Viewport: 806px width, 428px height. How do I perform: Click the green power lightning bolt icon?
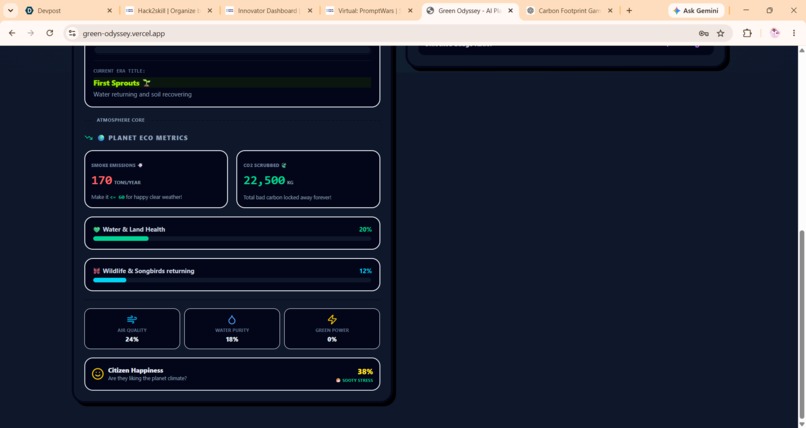pyautogui.click(x=332, y=320)
